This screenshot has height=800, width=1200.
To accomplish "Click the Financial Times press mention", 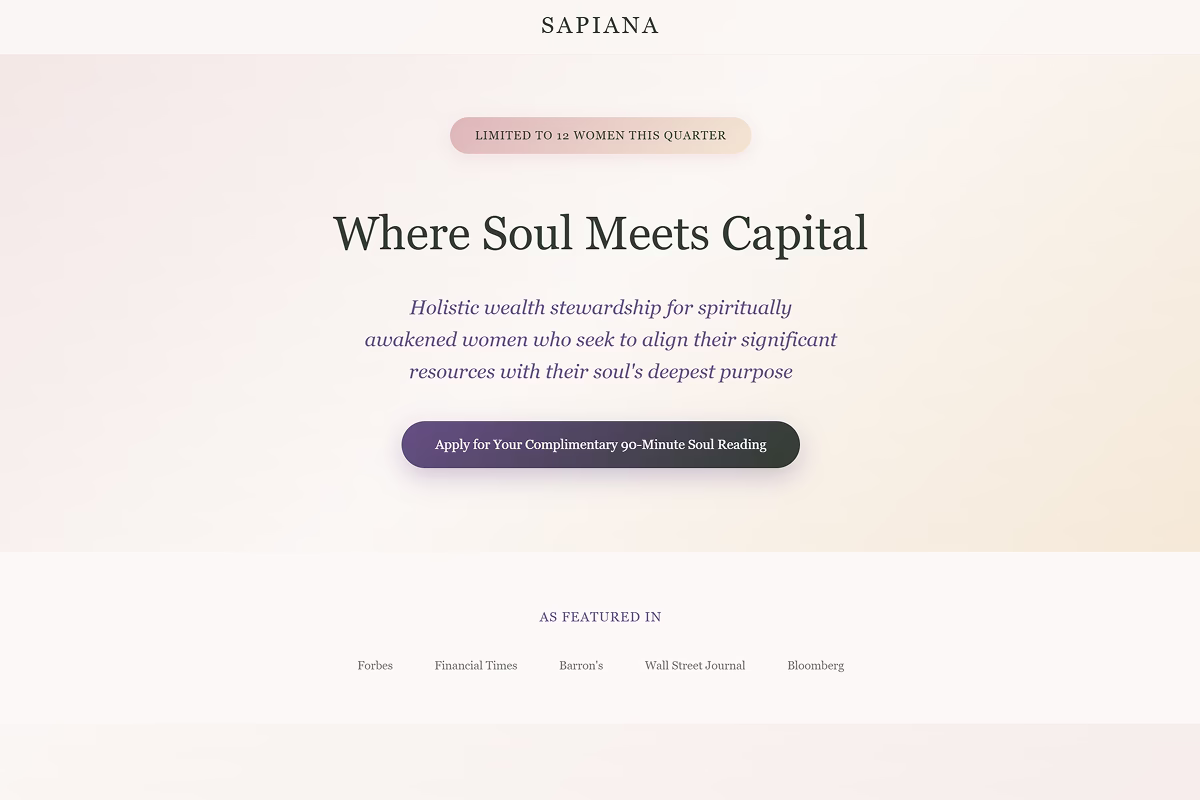I will (475, 665).
